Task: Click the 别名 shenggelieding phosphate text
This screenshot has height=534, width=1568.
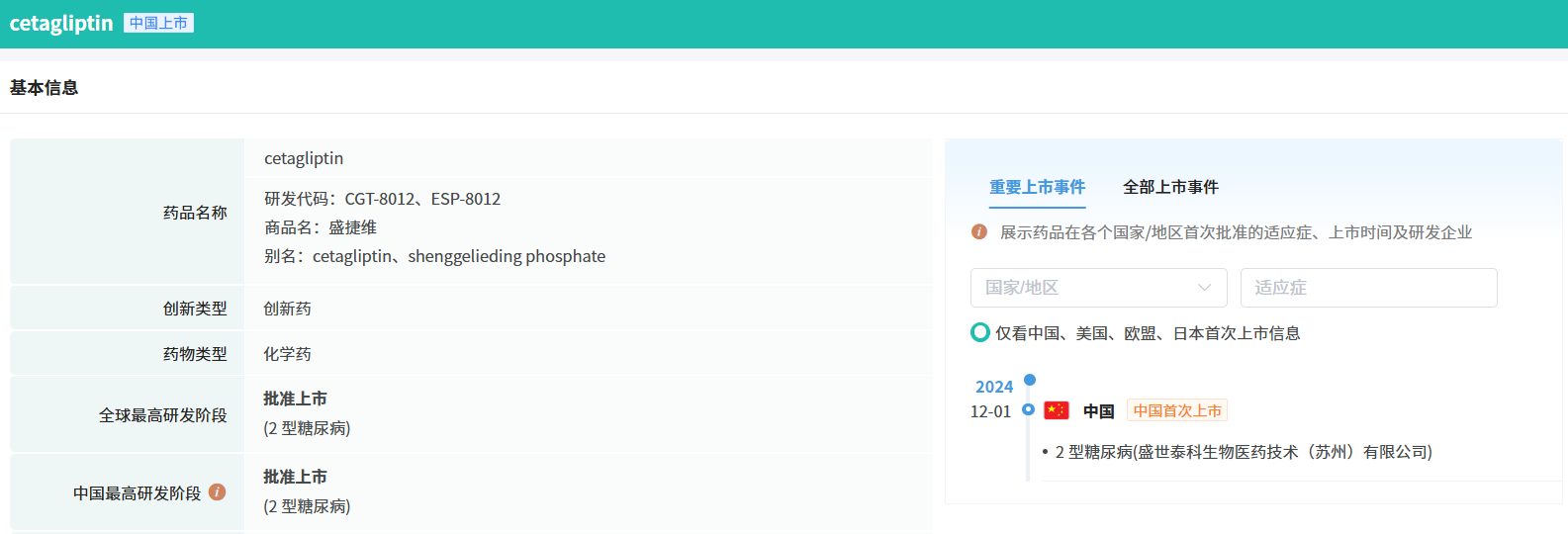Action: [434, 256]
